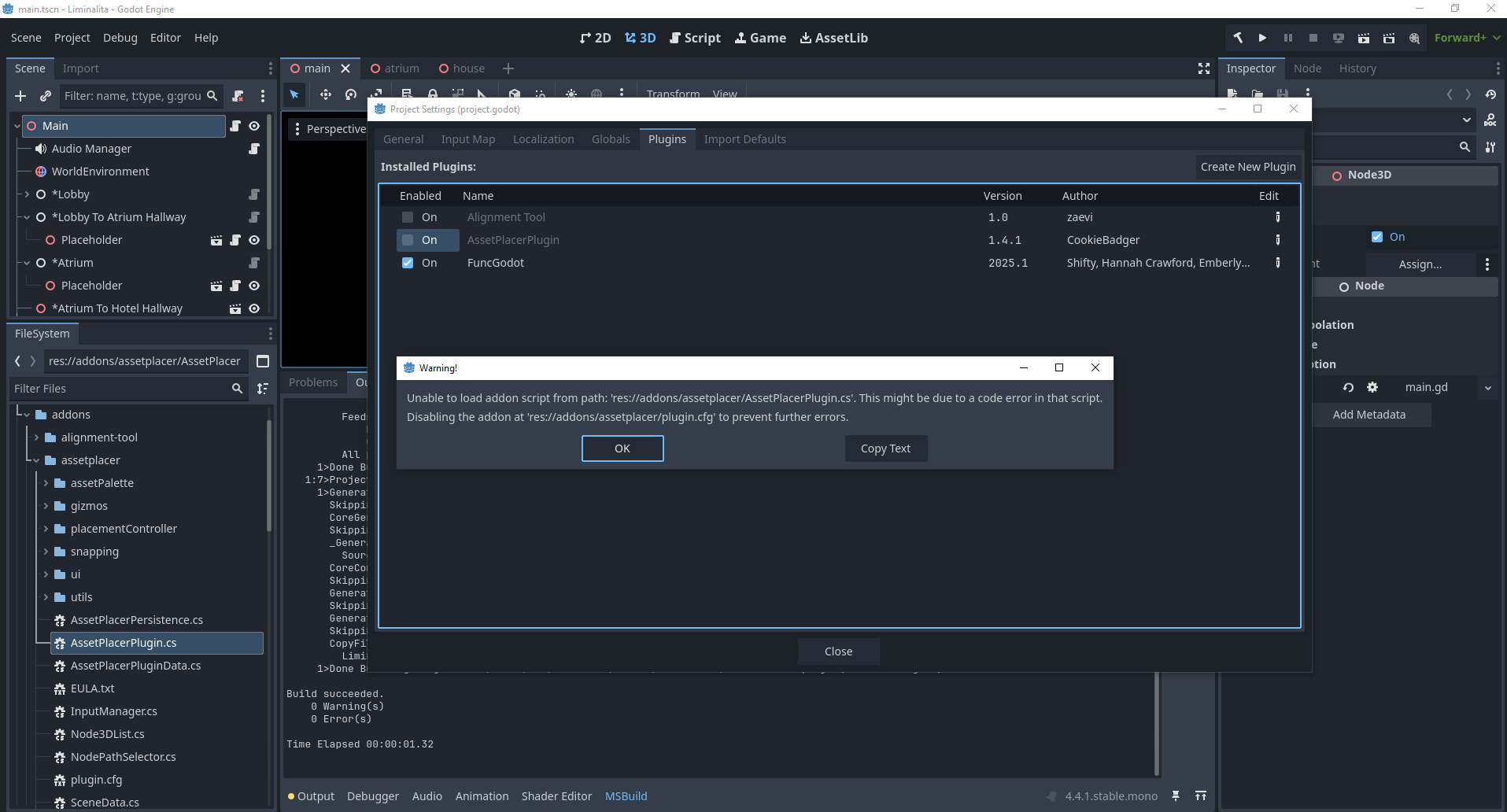The height and width of the screenshot is (812, 1507).
Task: Add a new child node with plus icon
Action: pos(20,96)
